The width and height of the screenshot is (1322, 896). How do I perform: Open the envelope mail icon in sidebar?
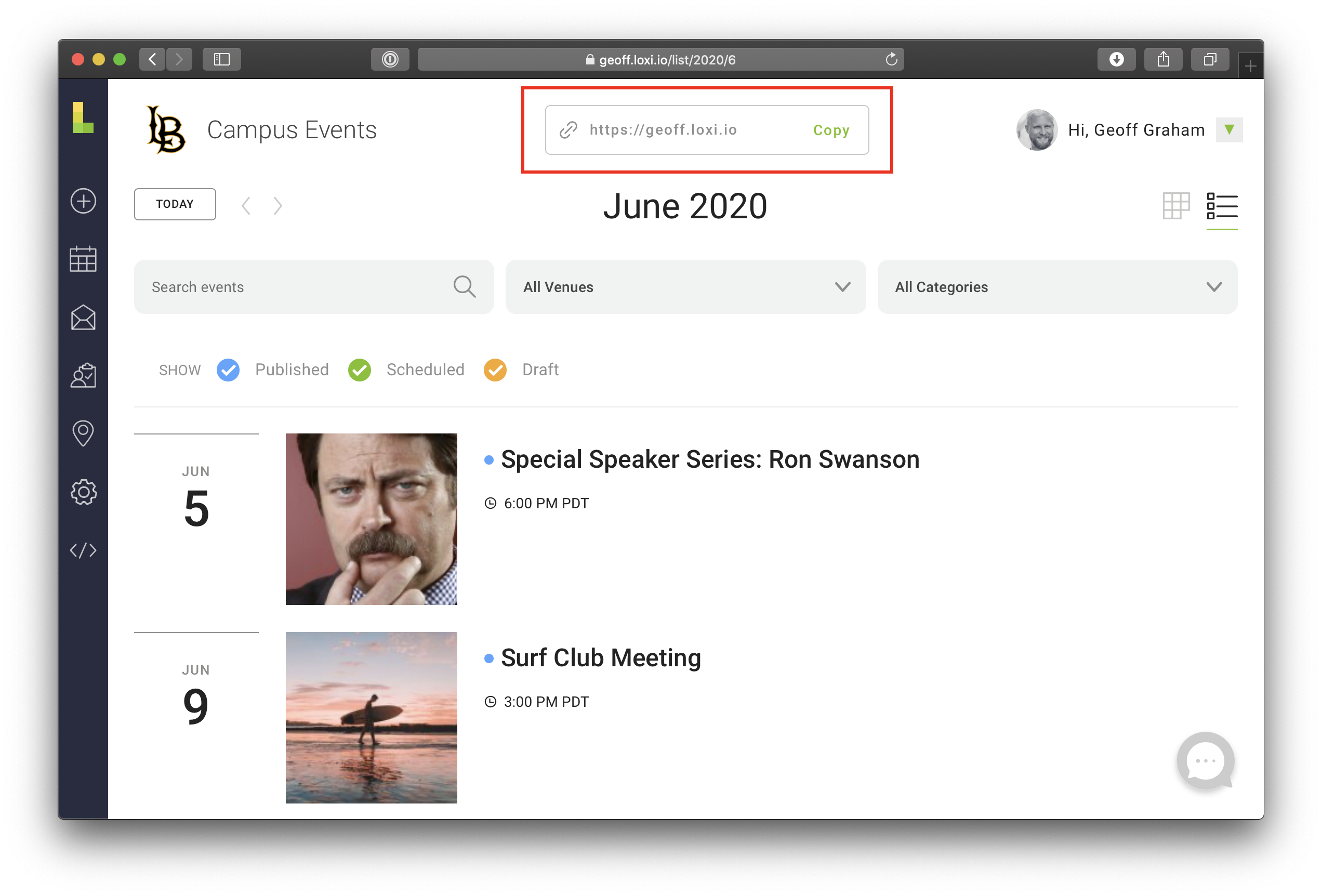click(83, 318)
